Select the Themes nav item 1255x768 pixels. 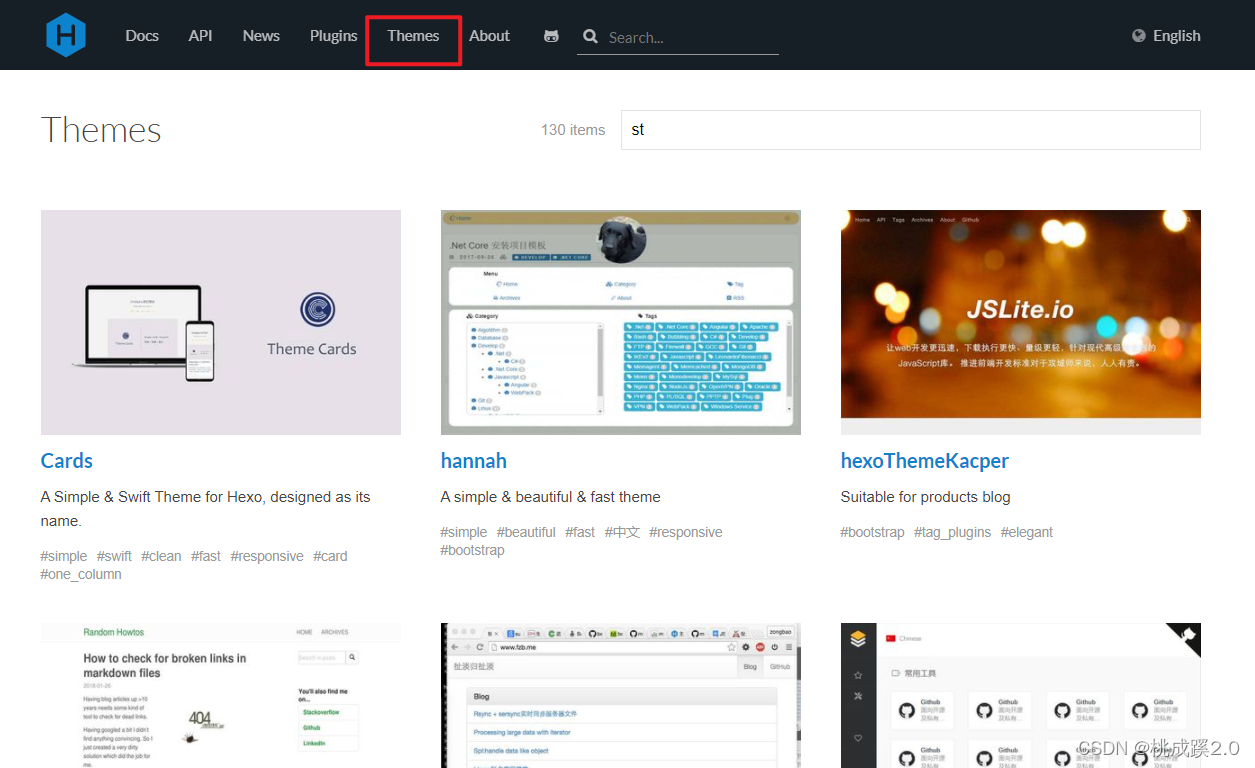tap(413, 36)
